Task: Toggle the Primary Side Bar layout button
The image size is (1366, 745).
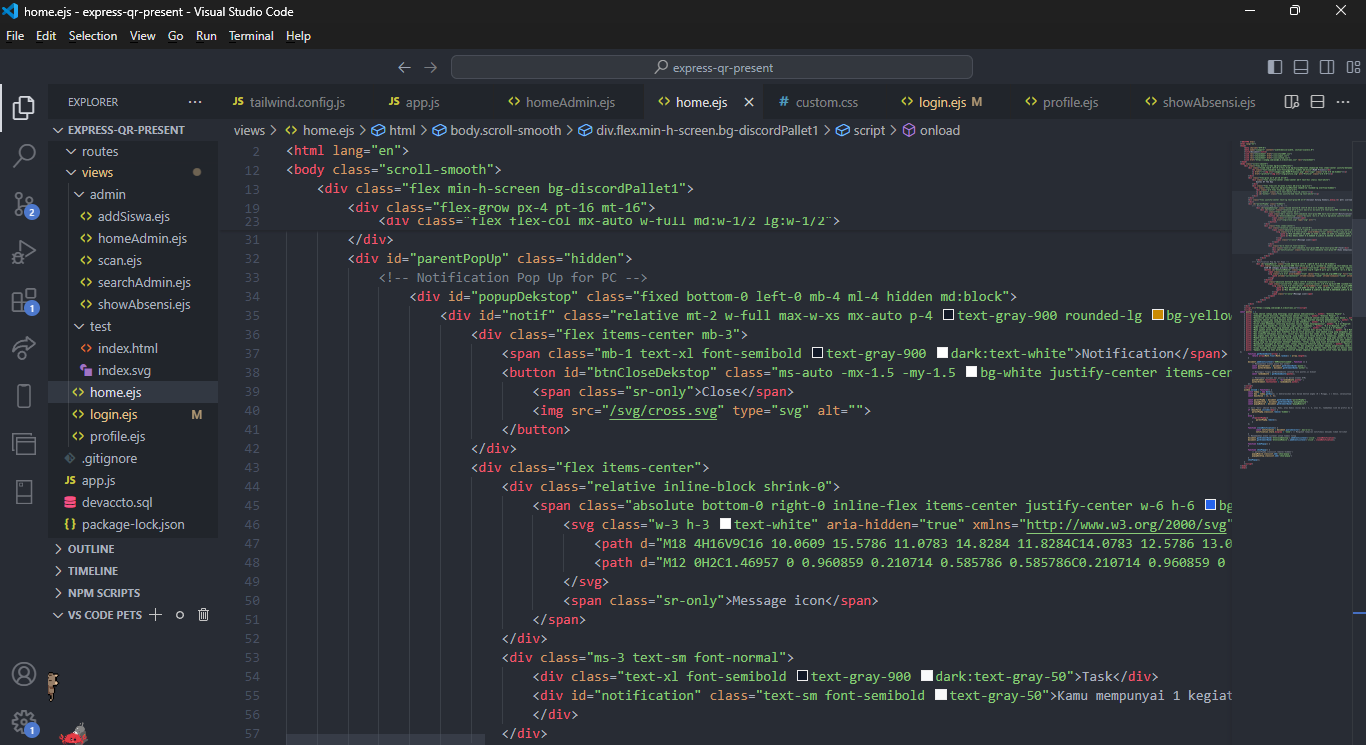Action: pos(1275,67)
